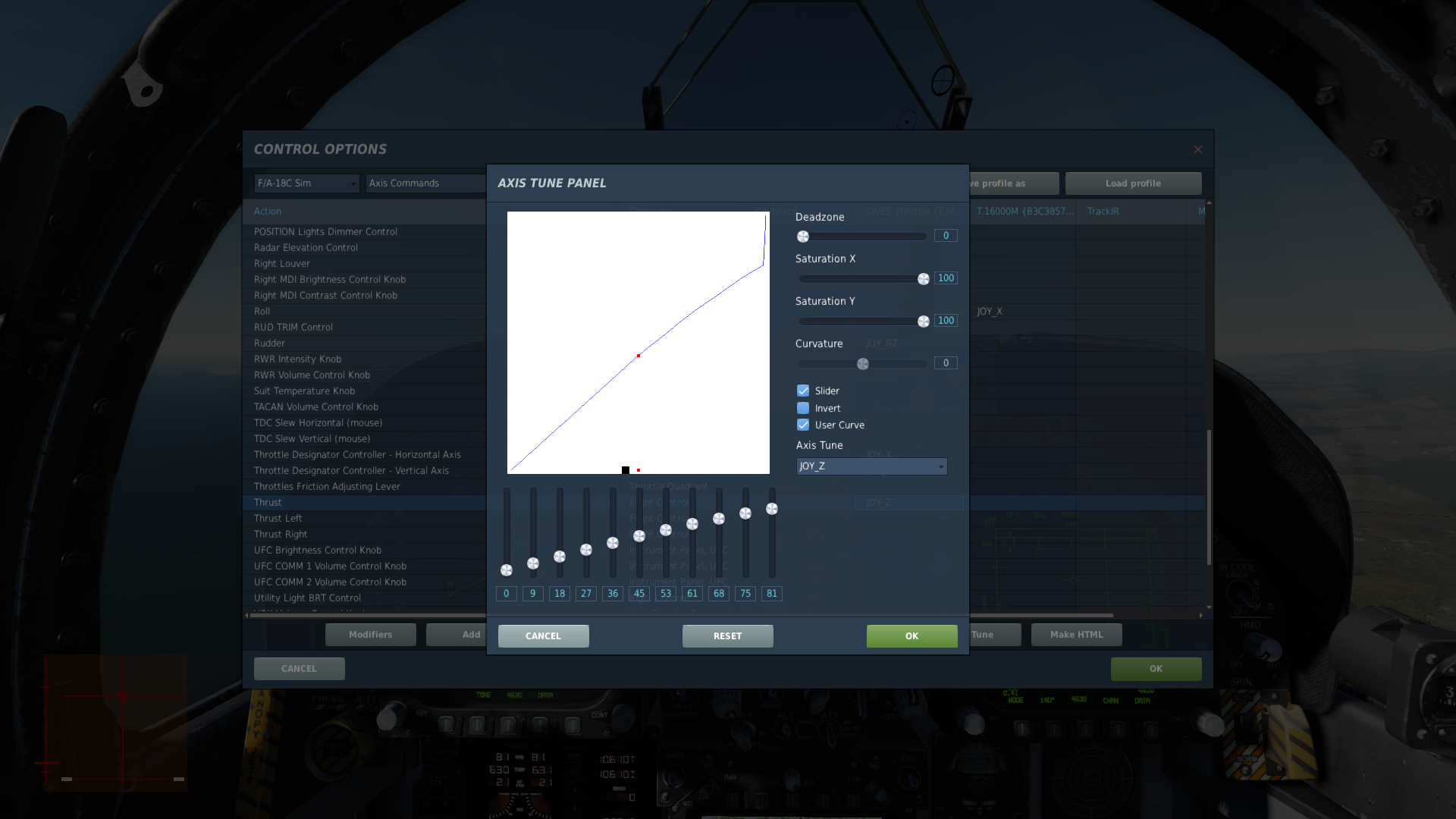Click the curve slider knob above value 18
Screen dimensions: 1456x819
[560, 557]
